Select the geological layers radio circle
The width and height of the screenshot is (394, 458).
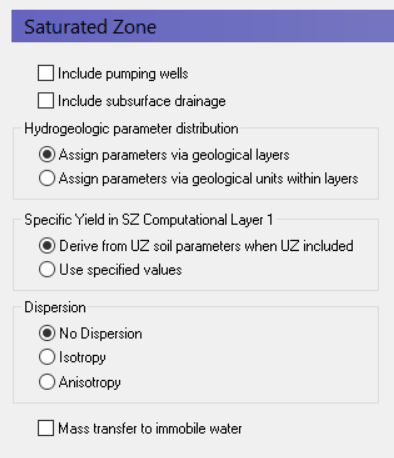coord(47,155)
